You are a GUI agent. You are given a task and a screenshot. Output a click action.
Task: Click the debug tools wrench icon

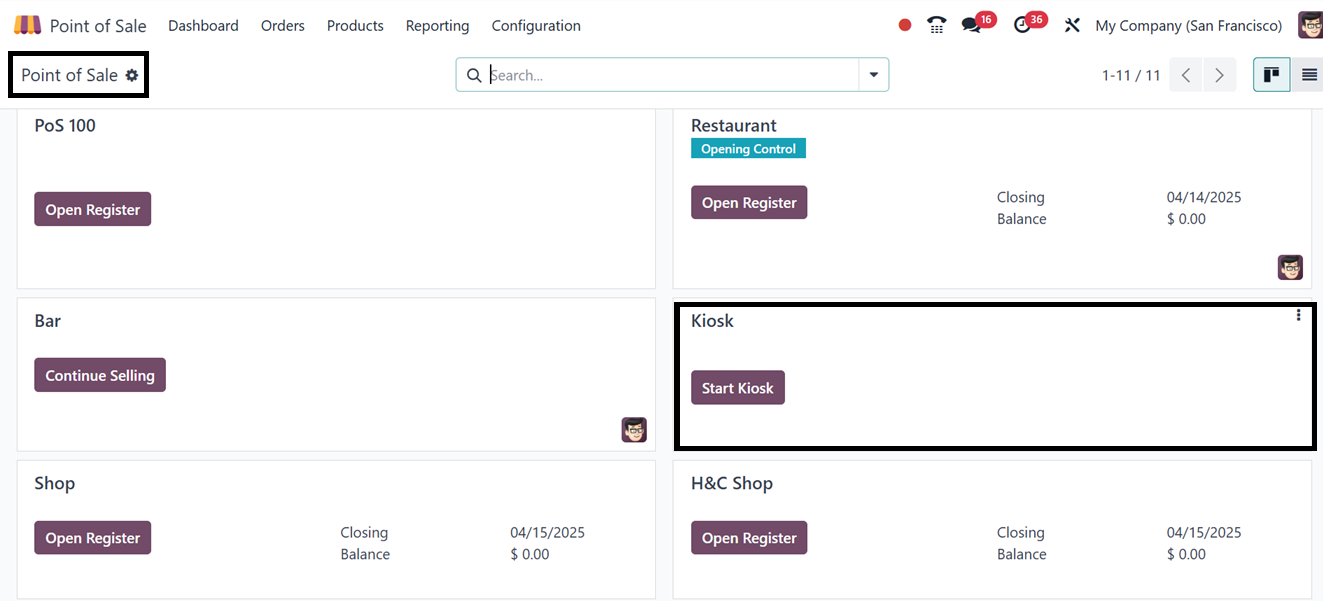pyautogui.click(x=1072, y=25)
